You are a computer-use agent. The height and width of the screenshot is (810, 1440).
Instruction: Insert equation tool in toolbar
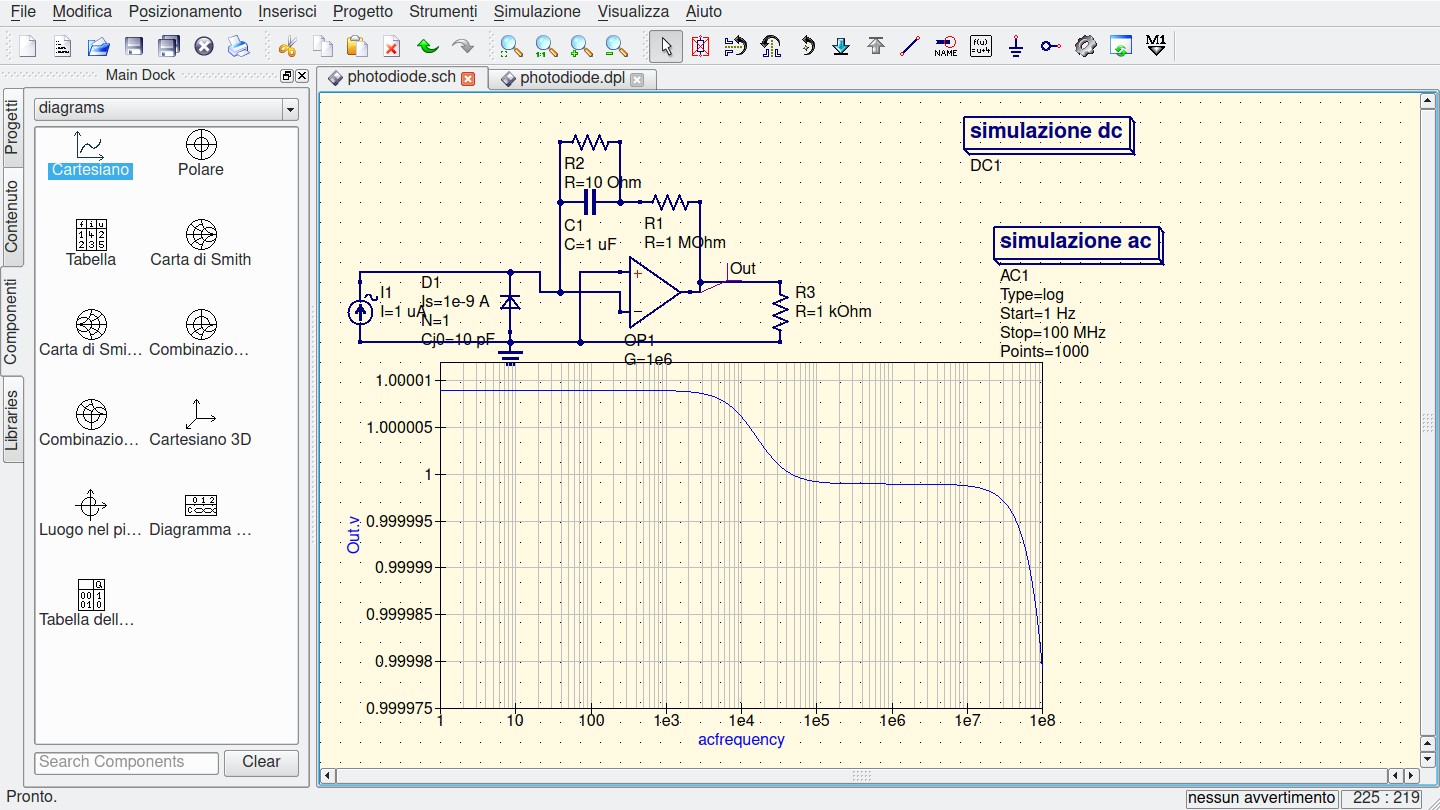click(981, 46)
